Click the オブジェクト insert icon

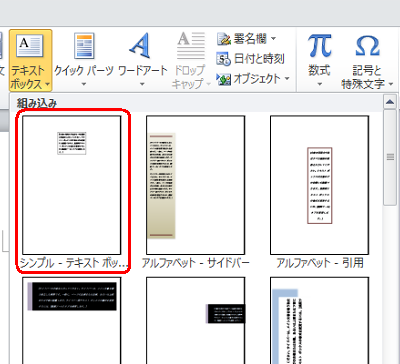[223, 79]
